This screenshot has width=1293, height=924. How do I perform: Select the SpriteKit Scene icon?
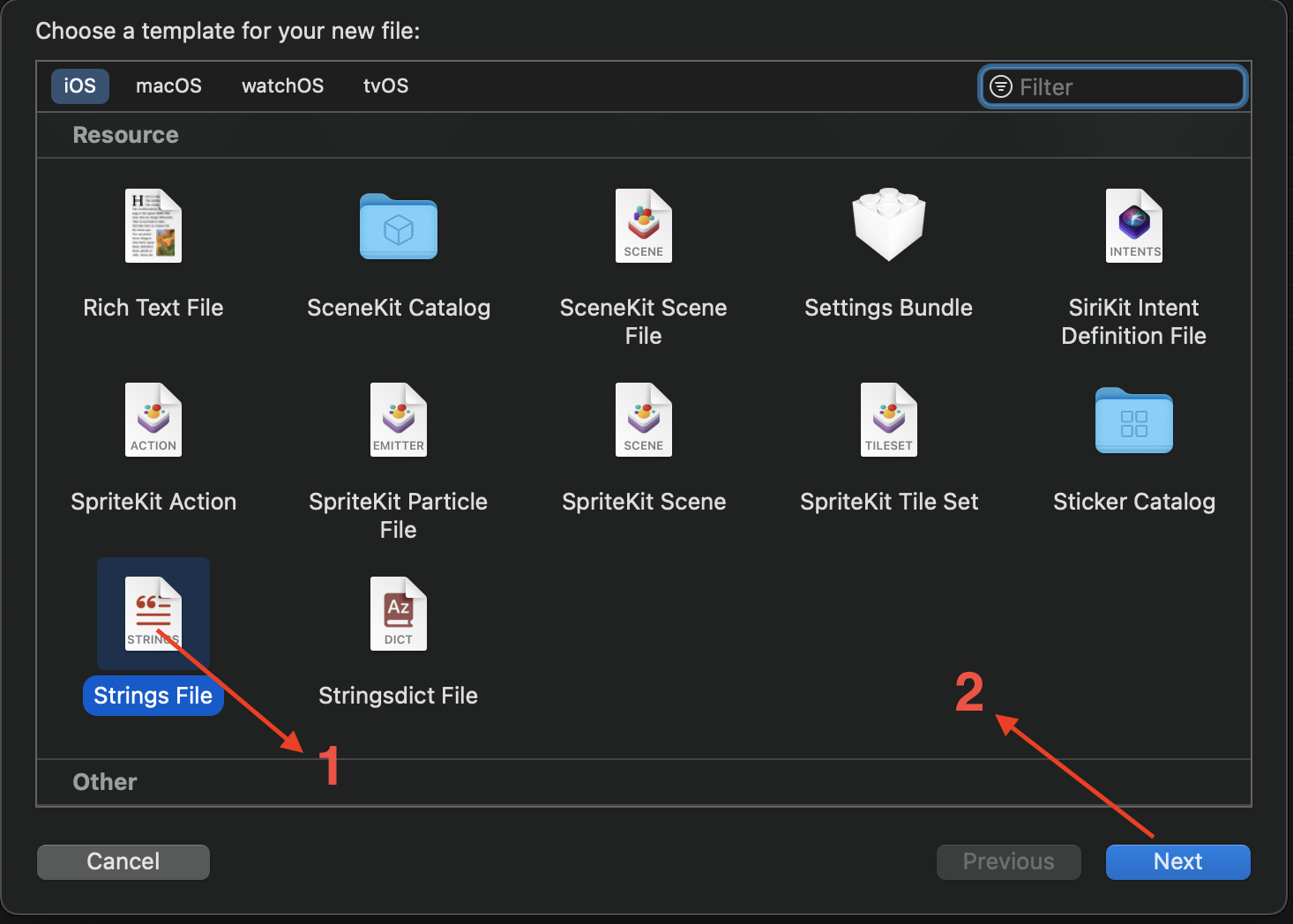tap(644, 420)
